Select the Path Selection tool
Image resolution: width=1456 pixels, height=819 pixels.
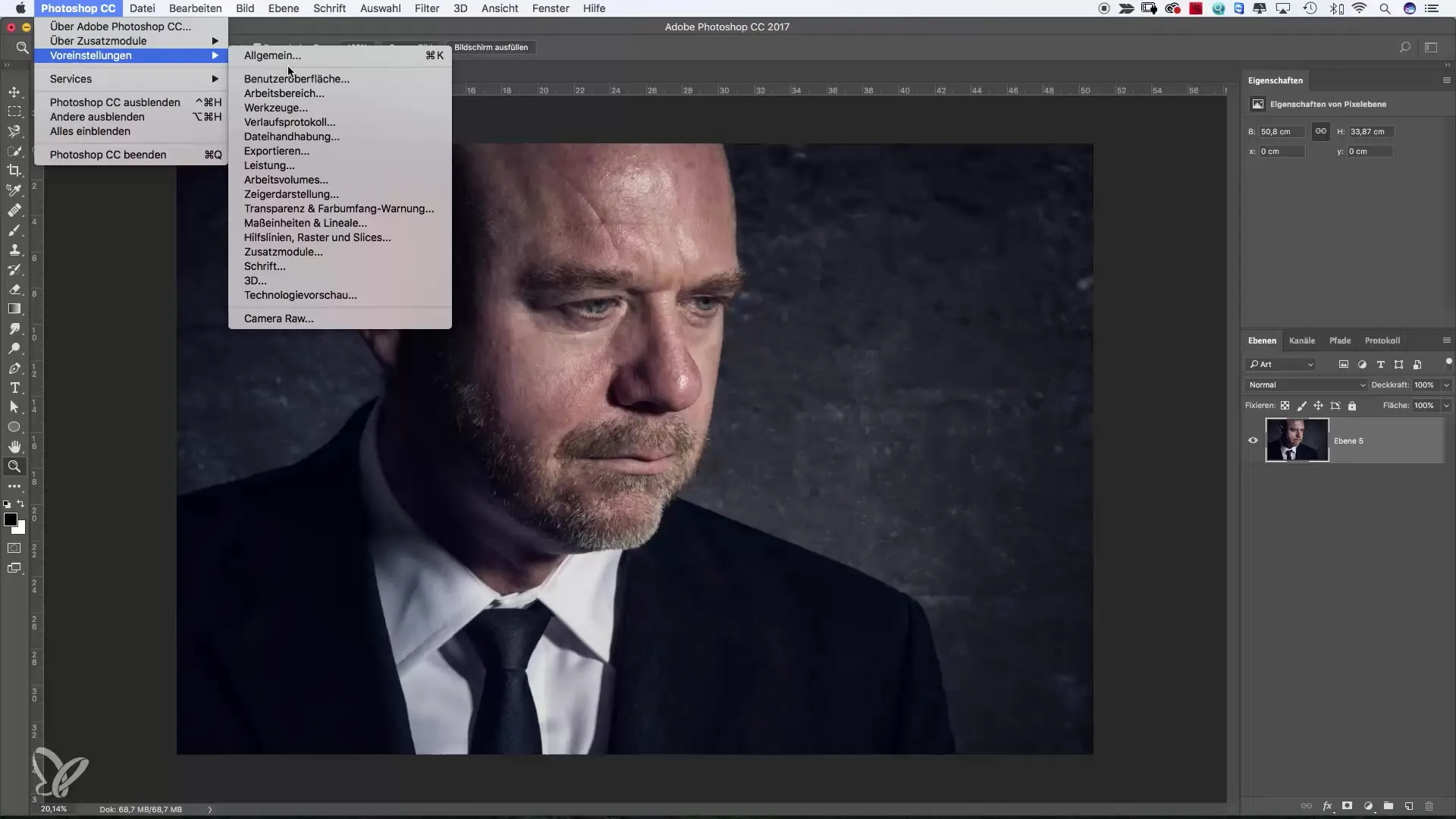tap(14, 407)
